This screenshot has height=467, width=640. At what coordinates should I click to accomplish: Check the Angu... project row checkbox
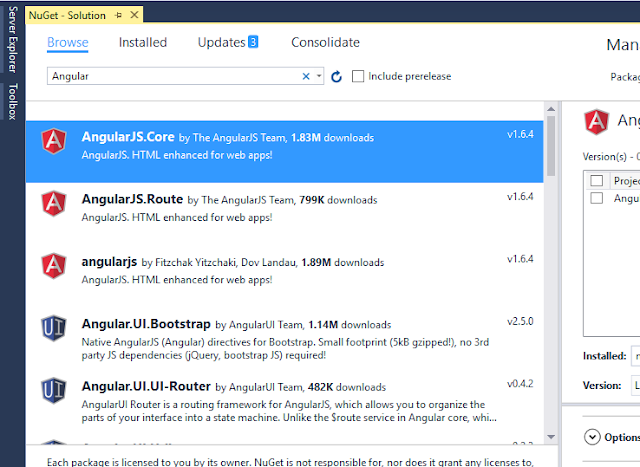click(x=596, y=198)
